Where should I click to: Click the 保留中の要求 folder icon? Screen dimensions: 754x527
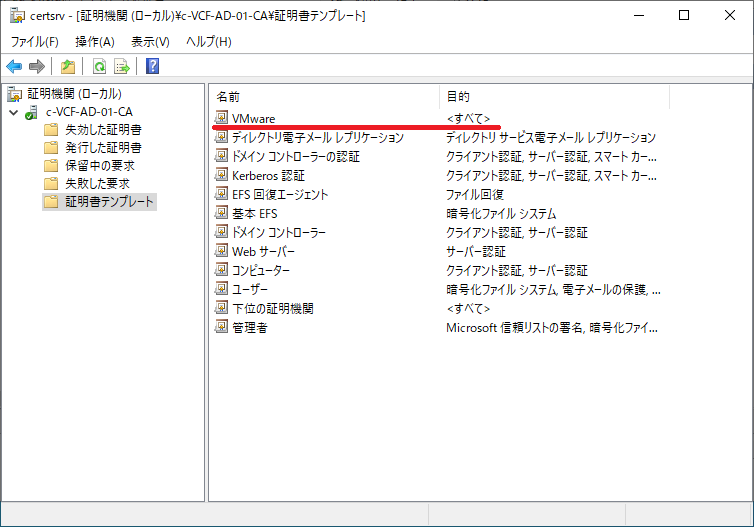point(51,166)
